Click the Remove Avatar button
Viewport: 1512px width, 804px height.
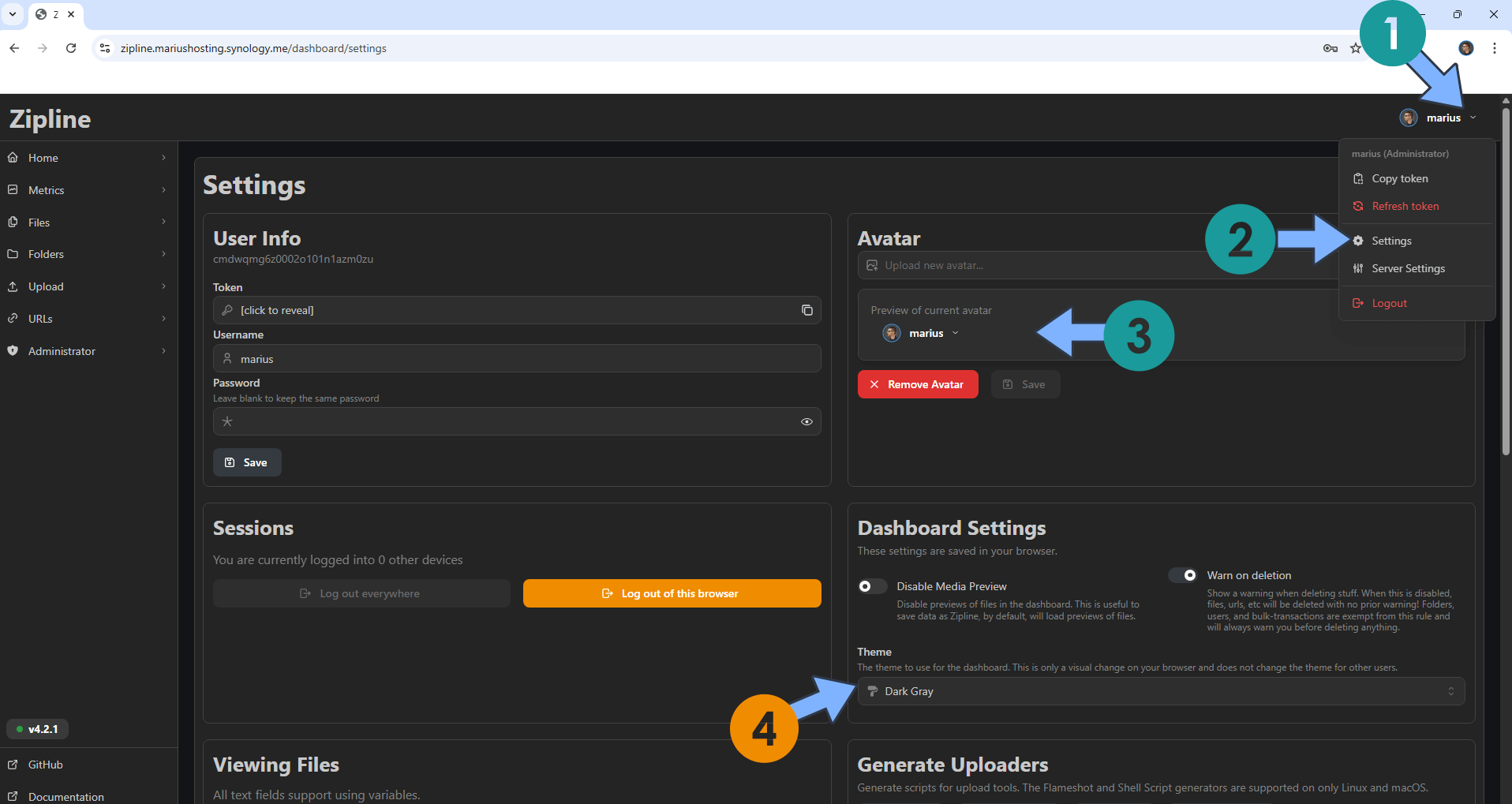(x=918, y=384)
